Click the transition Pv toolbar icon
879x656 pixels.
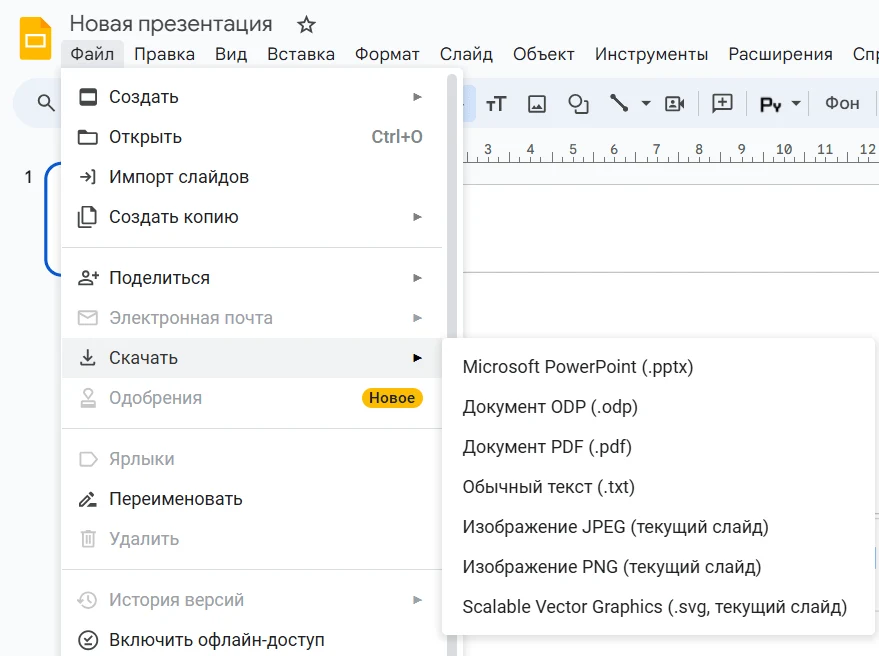tap(770, 104)
